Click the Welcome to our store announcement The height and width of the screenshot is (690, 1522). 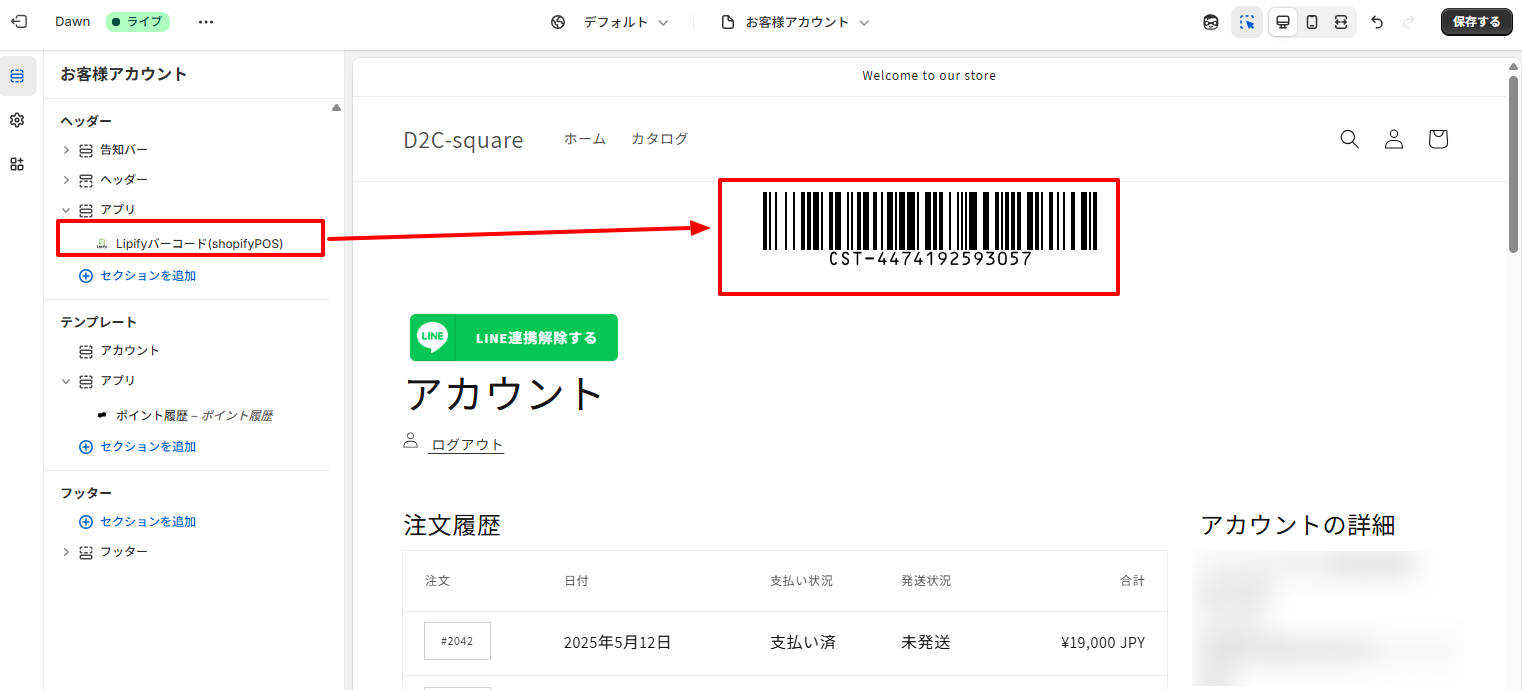point(929,76)
